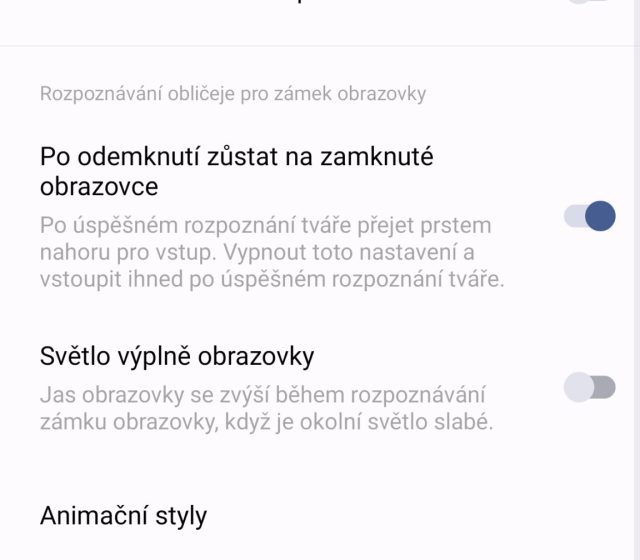The height and width of the screenshot is (560, 640).
Task: Disable the stay-on-lock-screen after unlock toggle
Action: [x=589, y=216]
